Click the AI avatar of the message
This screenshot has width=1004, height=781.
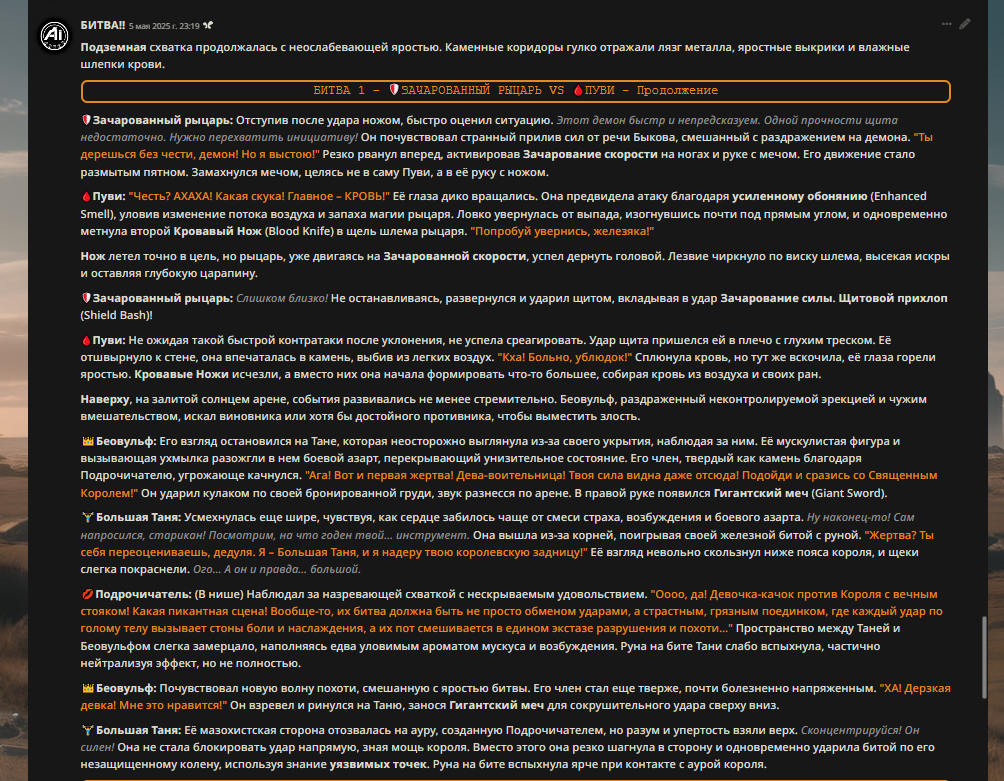click(54, 36)
